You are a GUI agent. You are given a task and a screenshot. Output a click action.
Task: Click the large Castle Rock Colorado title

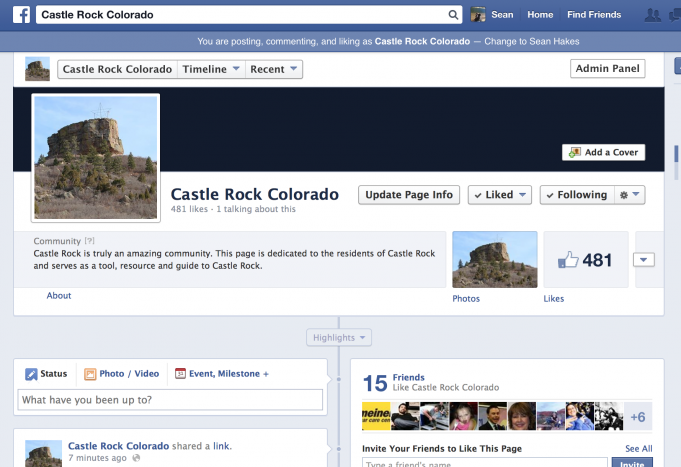[x=255, y=194]
